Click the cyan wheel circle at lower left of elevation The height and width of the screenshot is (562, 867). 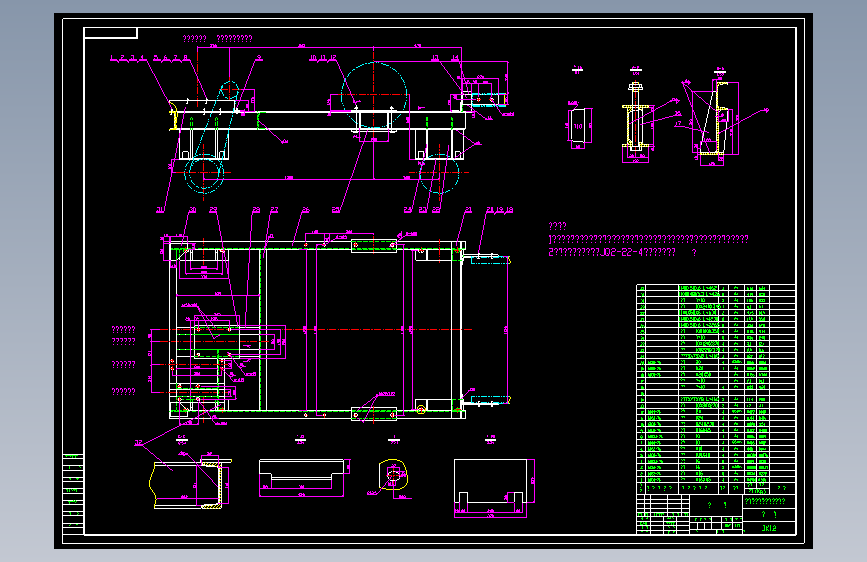tap(204, 173)
